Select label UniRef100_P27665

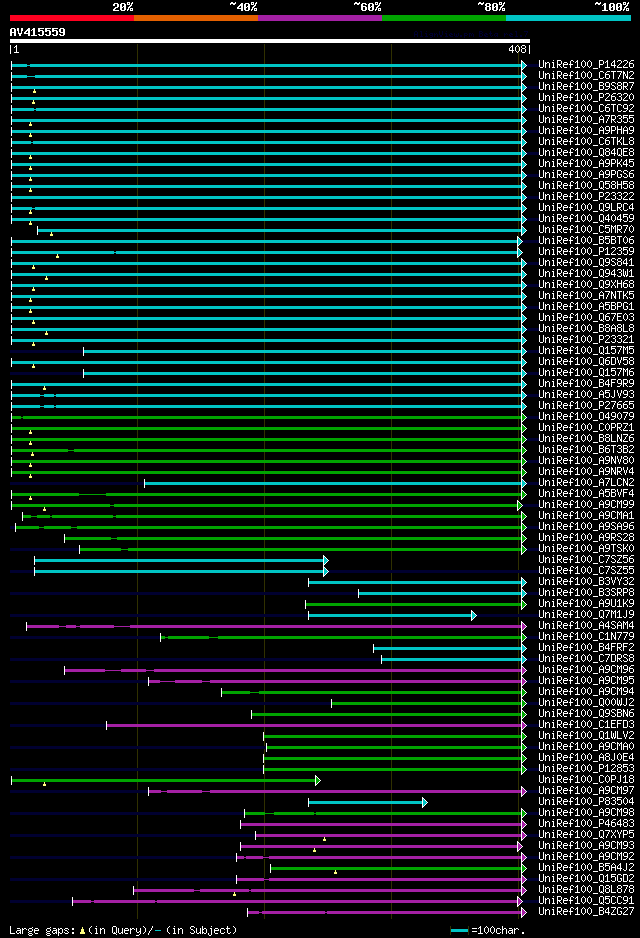(x=586, y=406)
